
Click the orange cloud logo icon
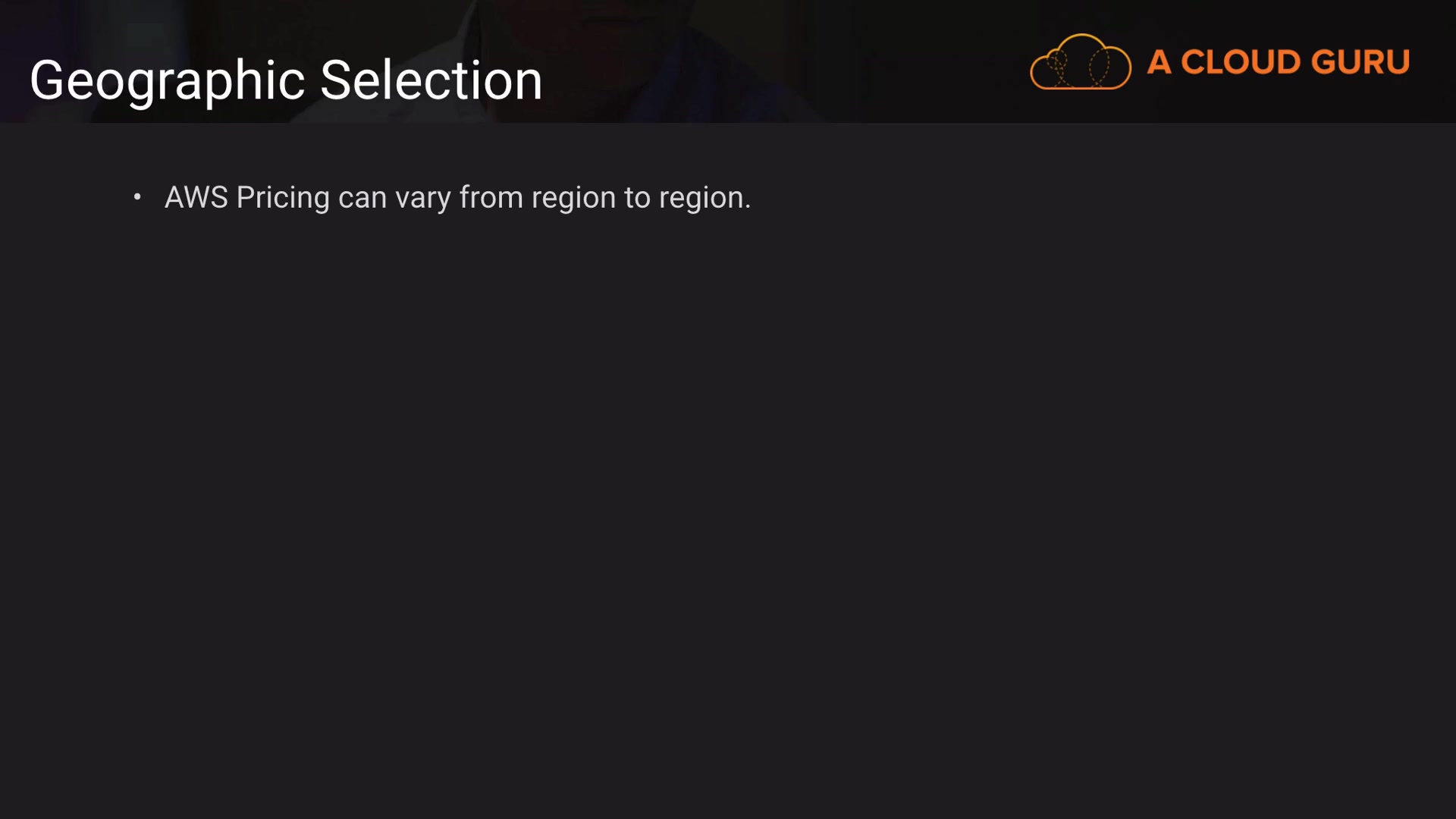(x=1080, y=62)
